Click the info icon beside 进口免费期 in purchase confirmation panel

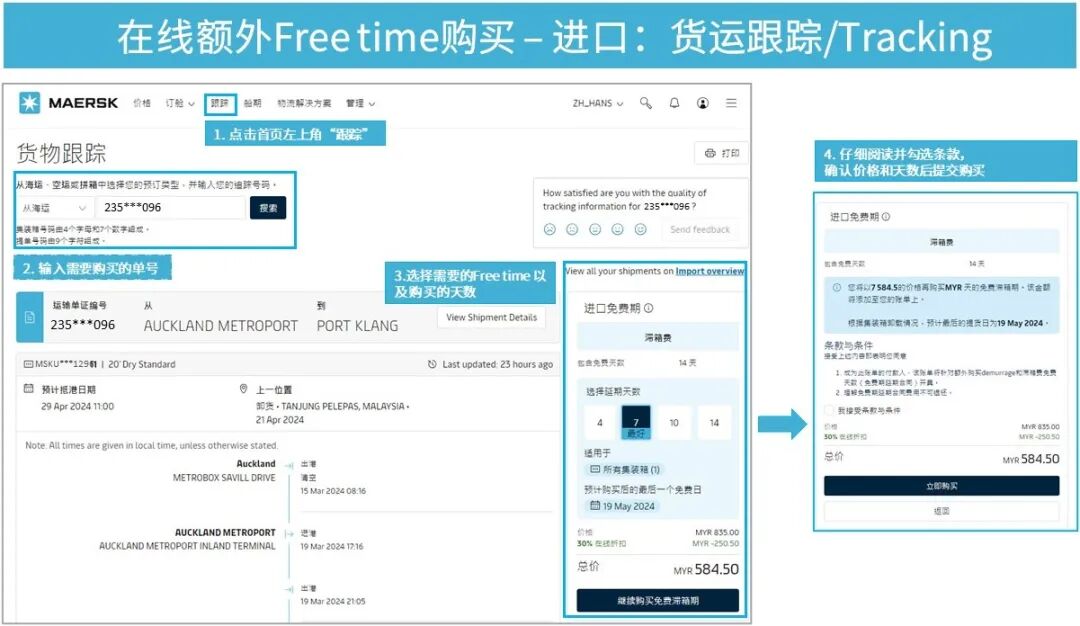point(886,216)
